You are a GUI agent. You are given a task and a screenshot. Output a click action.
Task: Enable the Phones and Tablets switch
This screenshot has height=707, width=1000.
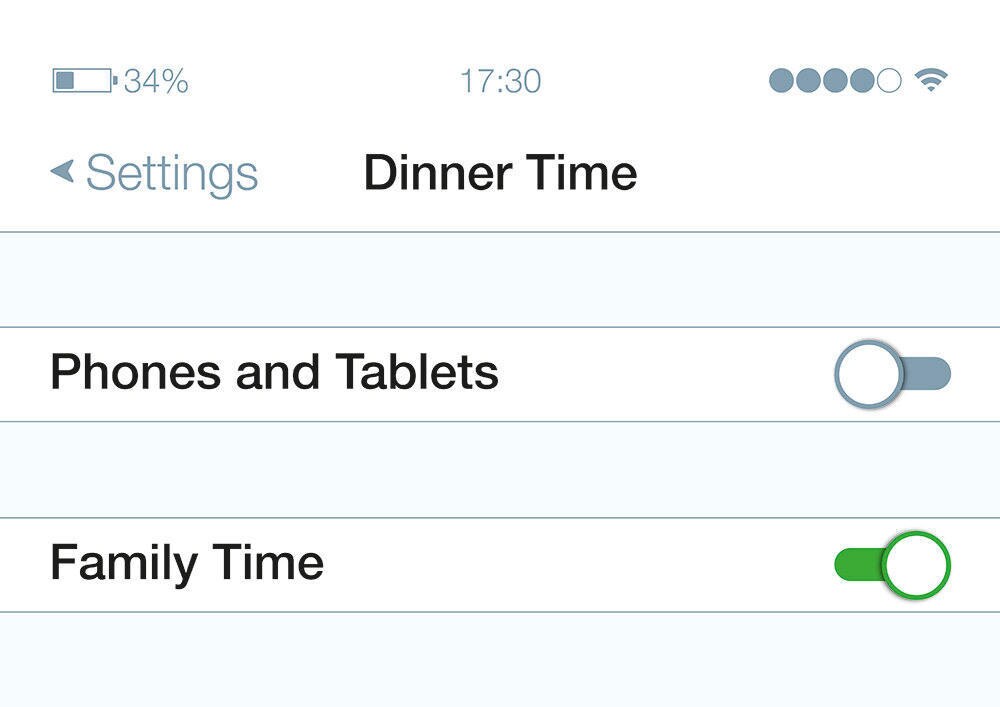(892, 374)
